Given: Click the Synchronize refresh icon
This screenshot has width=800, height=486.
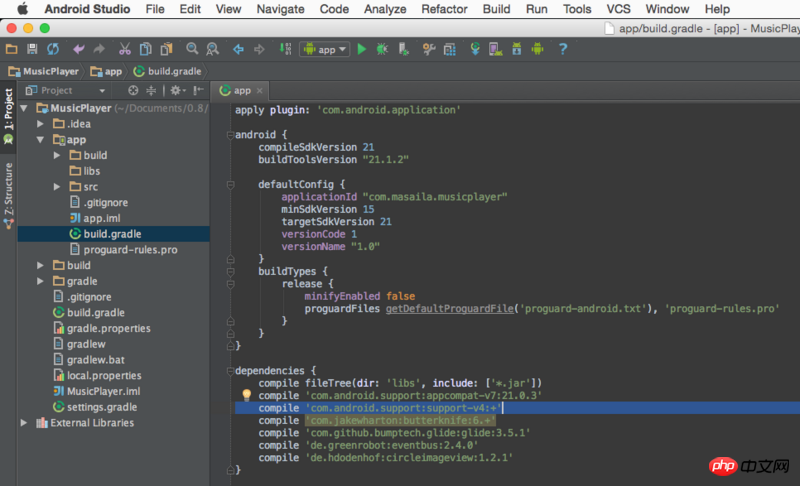Looking at the screenshot, I should (x=53, y=49).
